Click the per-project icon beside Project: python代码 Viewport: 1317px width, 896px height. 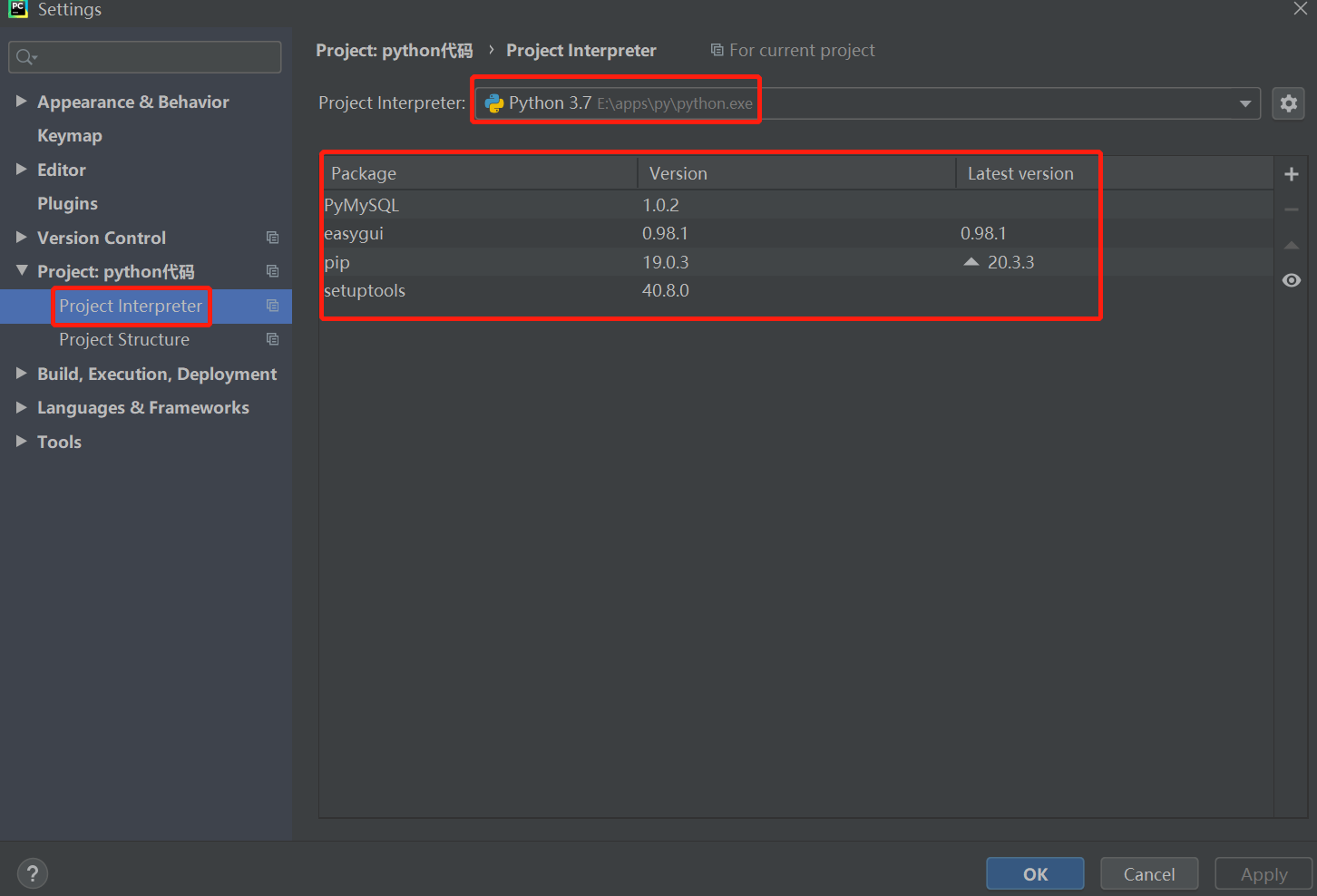272,271
